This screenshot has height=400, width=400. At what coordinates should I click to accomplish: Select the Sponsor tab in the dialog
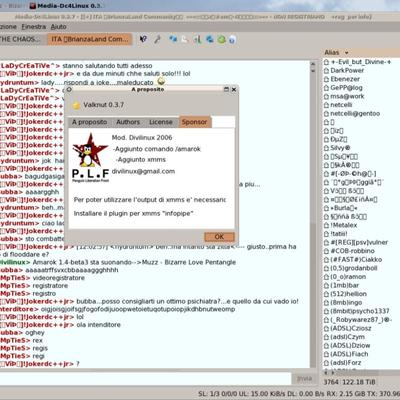coord(194,122)
